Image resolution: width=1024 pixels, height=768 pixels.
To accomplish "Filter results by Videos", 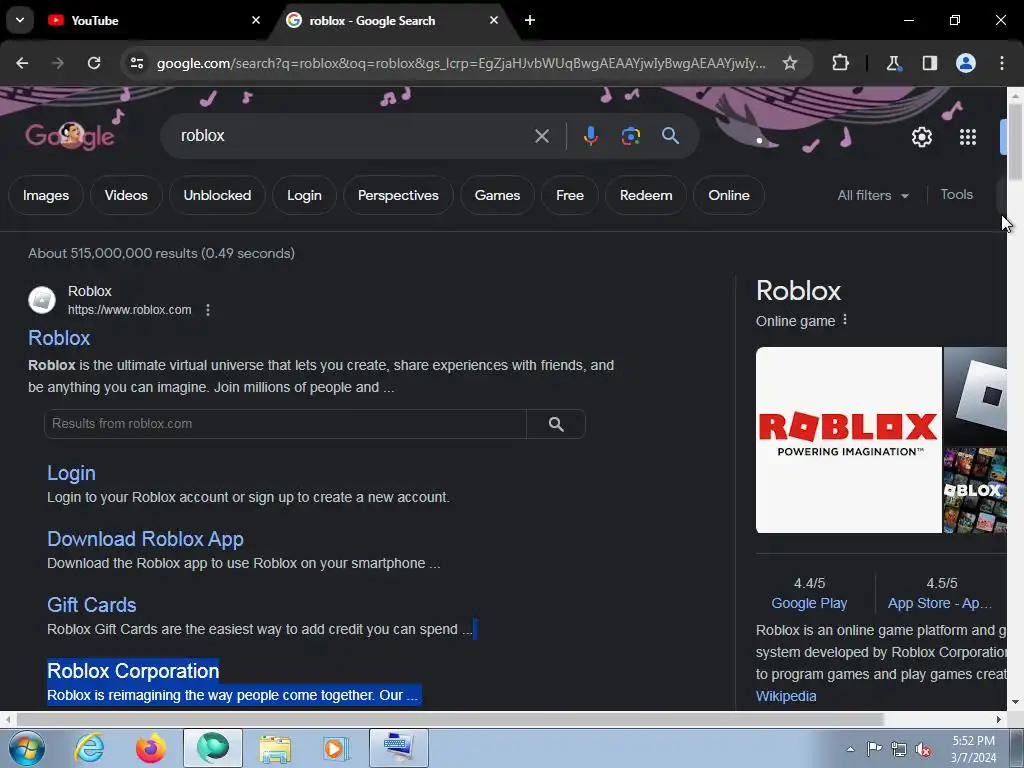I will 126,195.
